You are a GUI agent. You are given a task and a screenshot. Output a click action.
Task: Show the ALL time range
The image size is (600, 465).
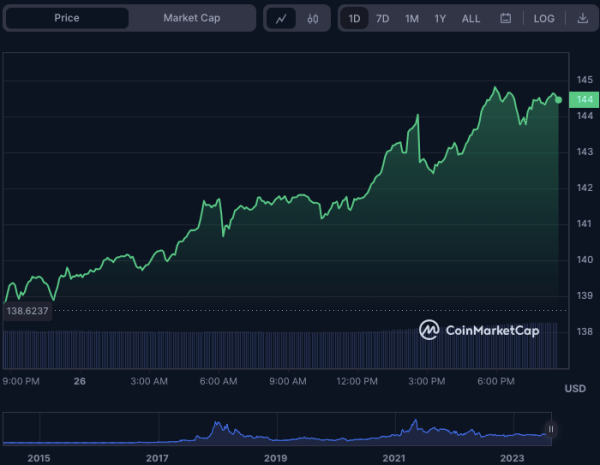click(471, 18)
